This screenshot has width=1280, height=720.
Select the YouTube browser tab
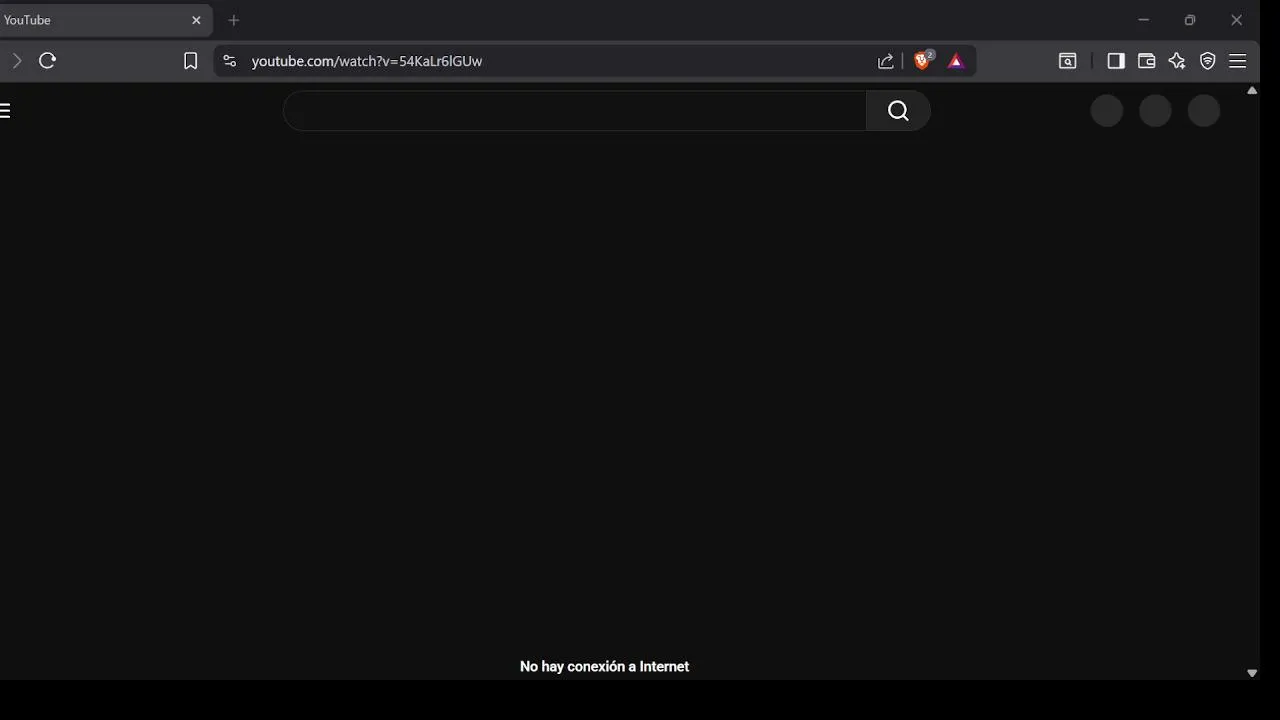coord(105,20)
